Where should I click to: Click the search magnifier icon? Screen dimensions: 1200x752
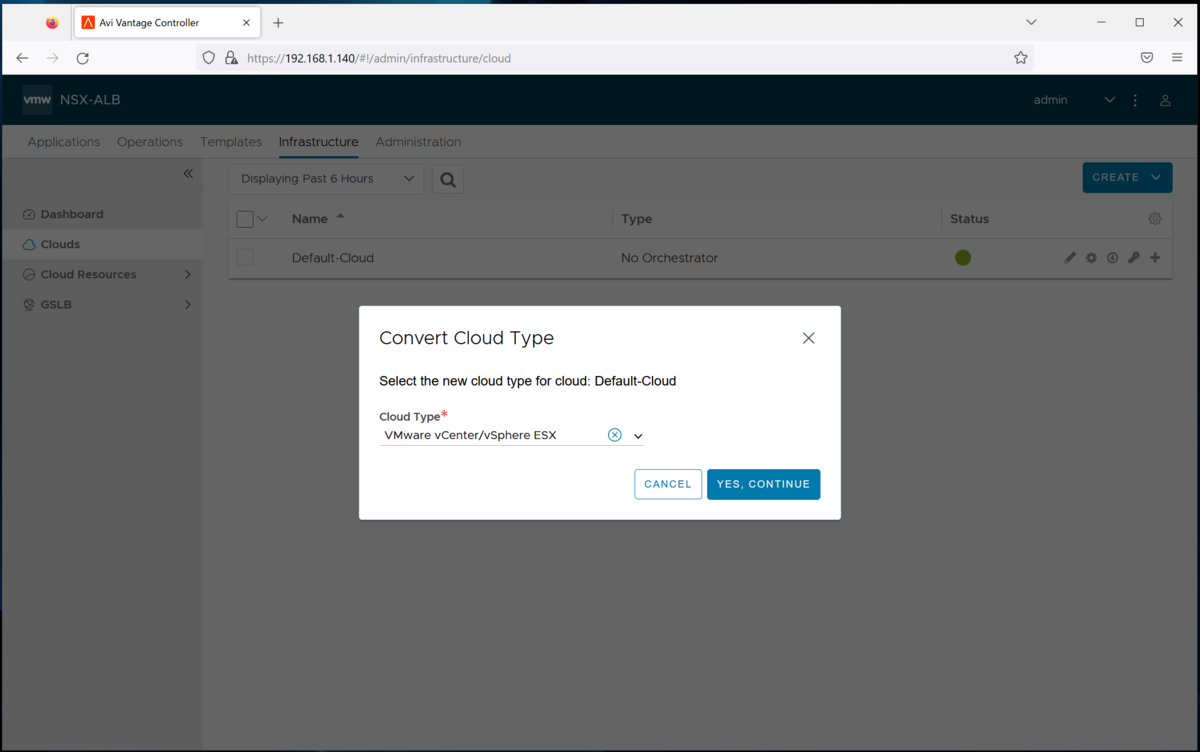coord(448,179)
